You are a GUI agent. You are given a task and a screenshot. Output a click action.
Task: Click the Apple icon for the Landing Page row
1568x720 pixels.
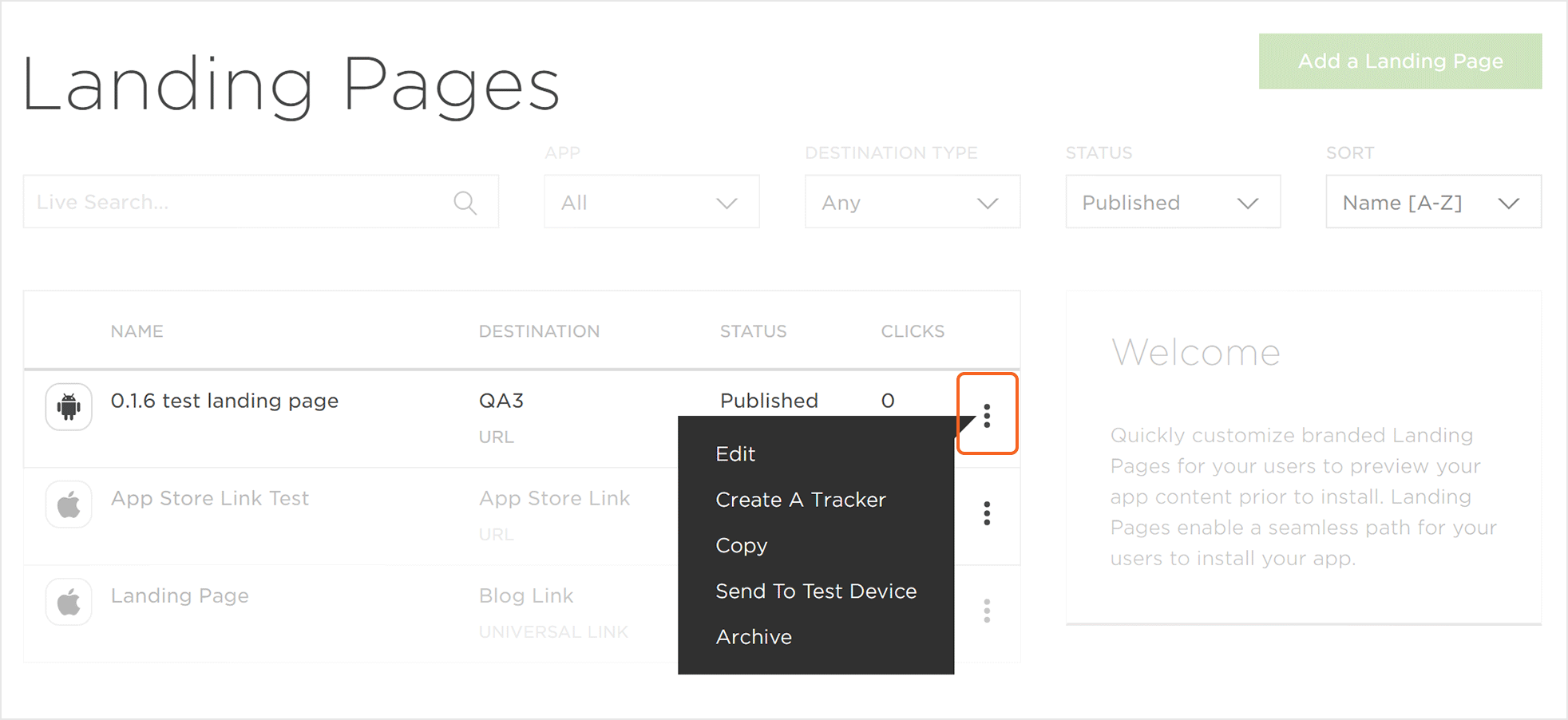(69, 602)
